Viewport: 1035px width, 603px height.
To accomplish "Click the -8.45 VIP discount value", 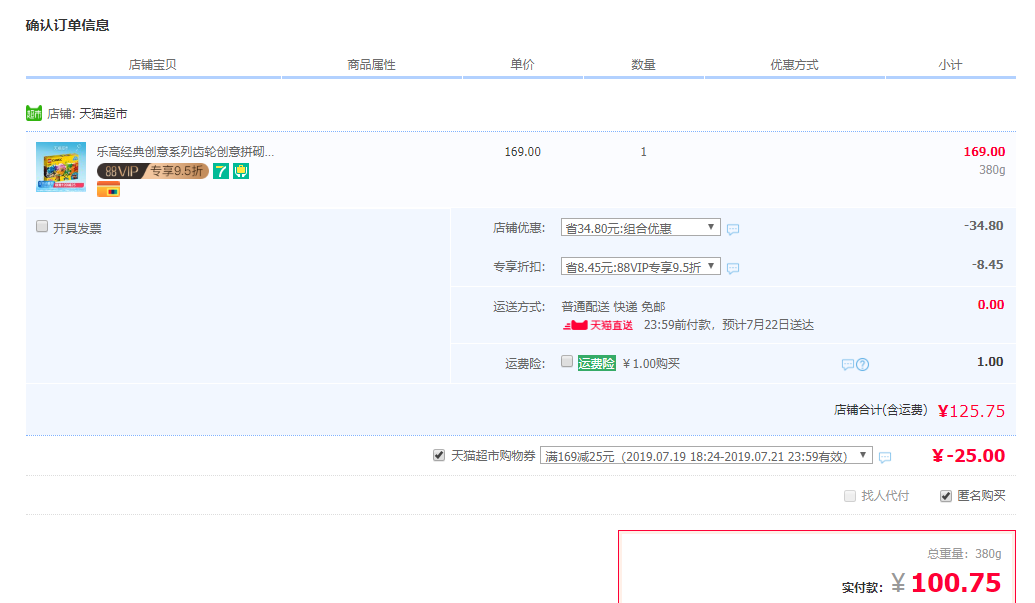I will [987, 265].
